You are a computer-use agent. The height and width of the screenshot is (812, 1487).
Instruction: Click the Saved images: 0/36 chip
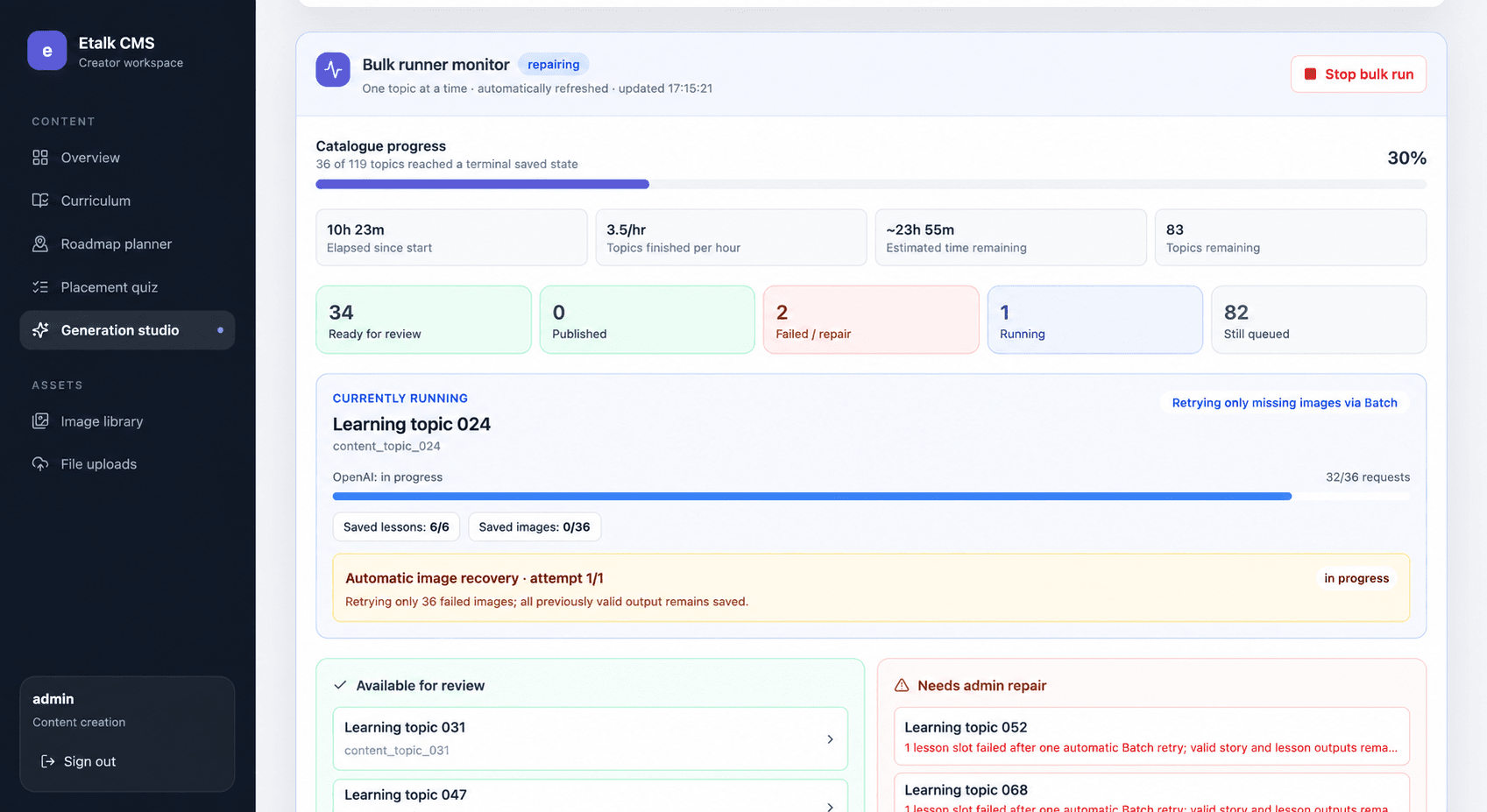[x=535, y=527]
